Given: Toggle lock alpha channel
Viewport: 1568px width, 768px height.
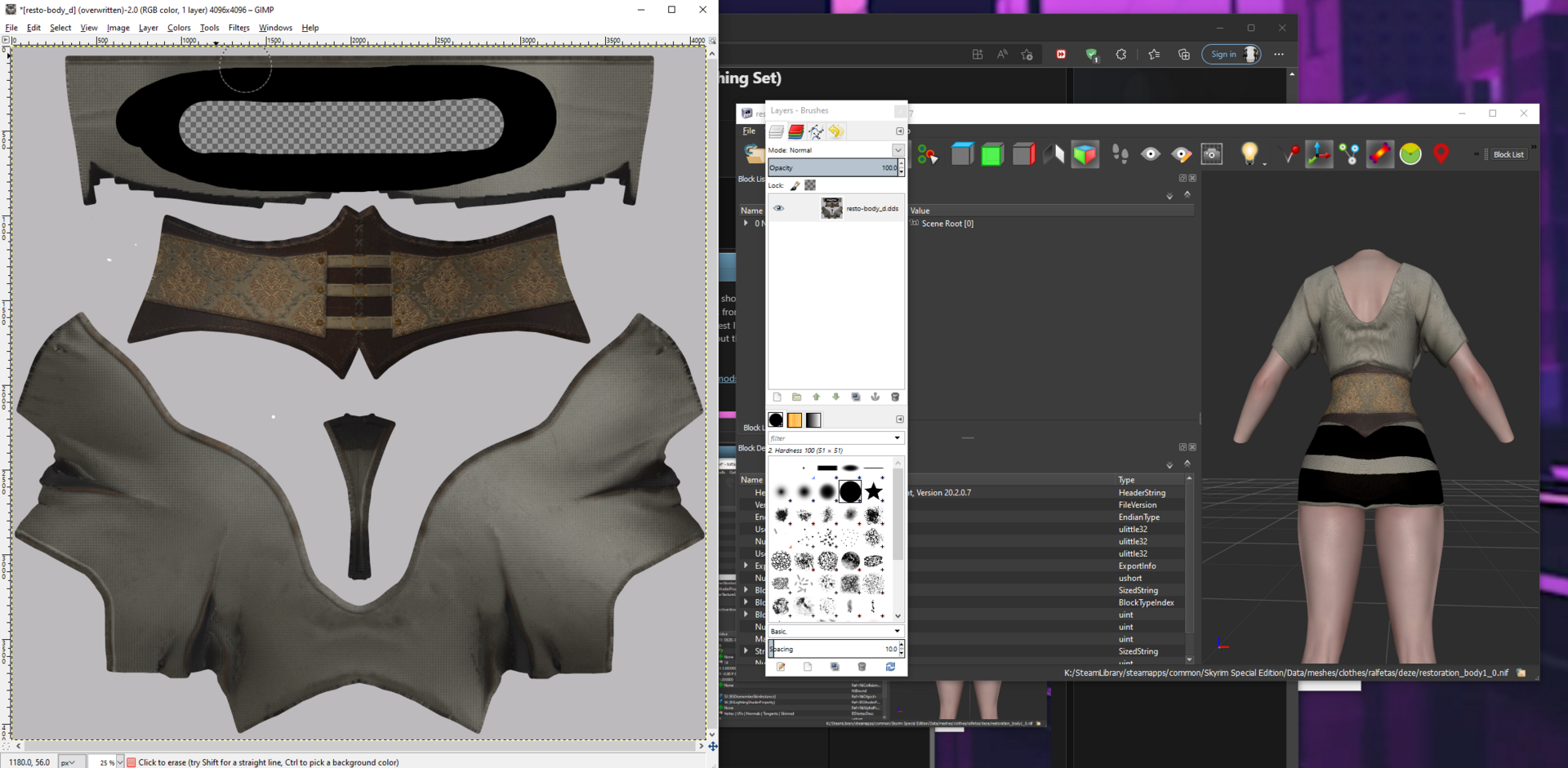Looking at the screenshot, I should tap(810, 186).
